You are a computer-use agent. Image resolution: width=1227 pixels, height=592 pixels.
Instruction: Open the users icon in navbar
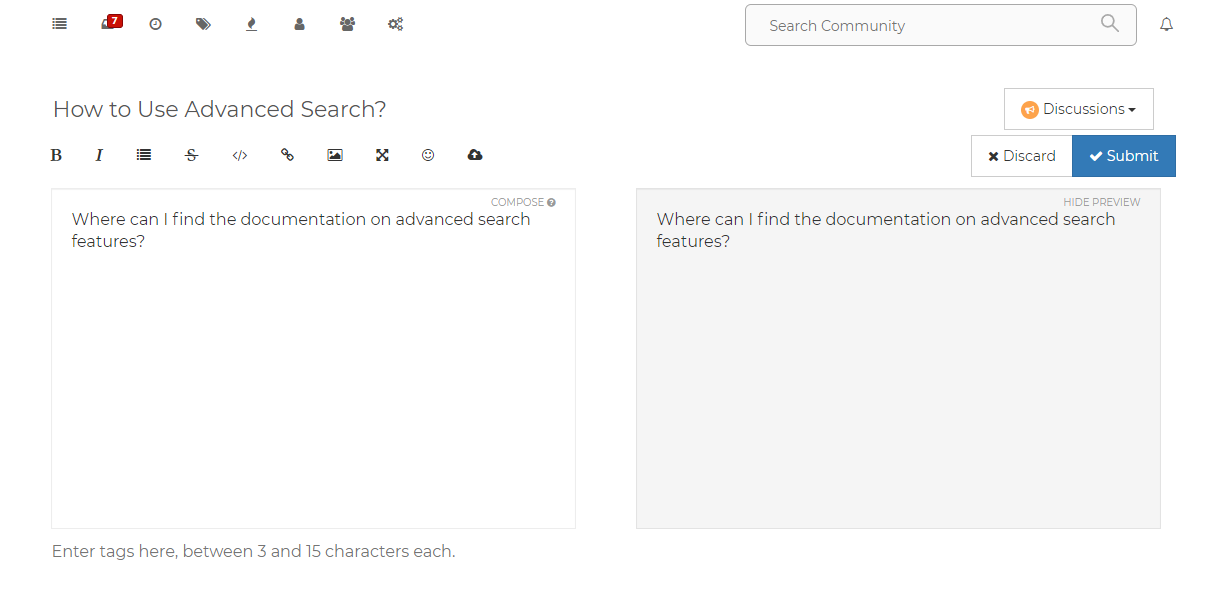(x=299, y=24)
